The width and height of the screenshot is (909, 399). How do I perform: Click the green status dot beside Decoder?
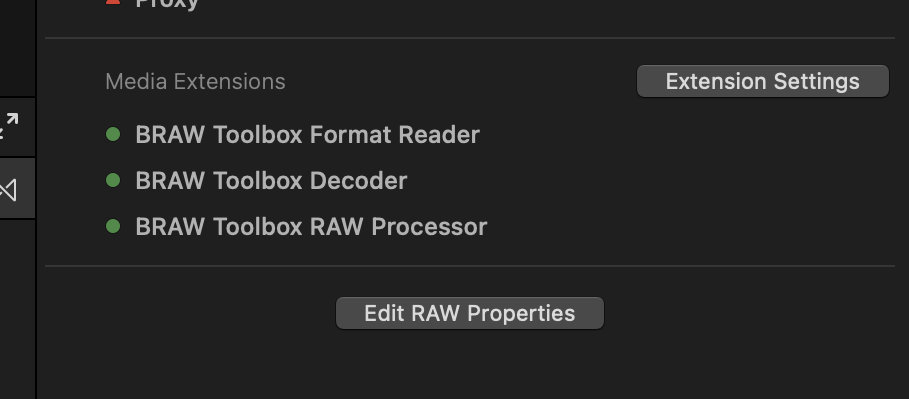(113, 180)
